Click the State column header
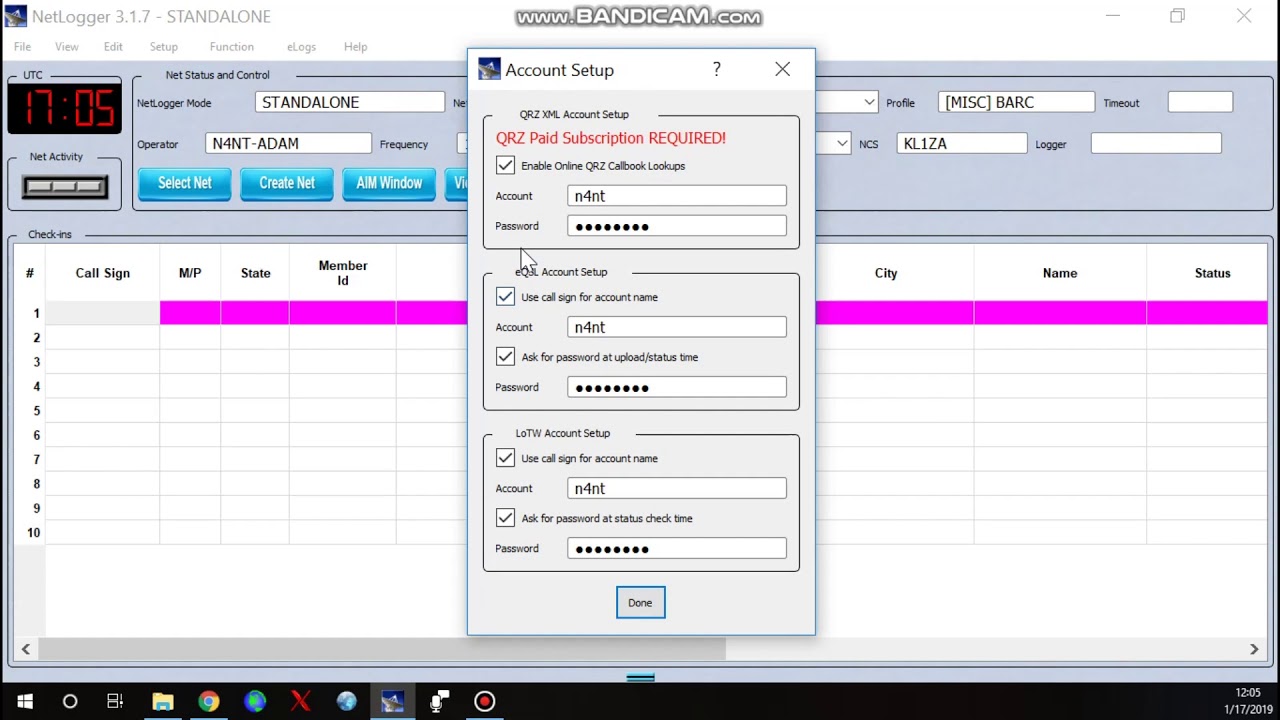This screenshot has height=720, width=1280. (x=255, y=273)
